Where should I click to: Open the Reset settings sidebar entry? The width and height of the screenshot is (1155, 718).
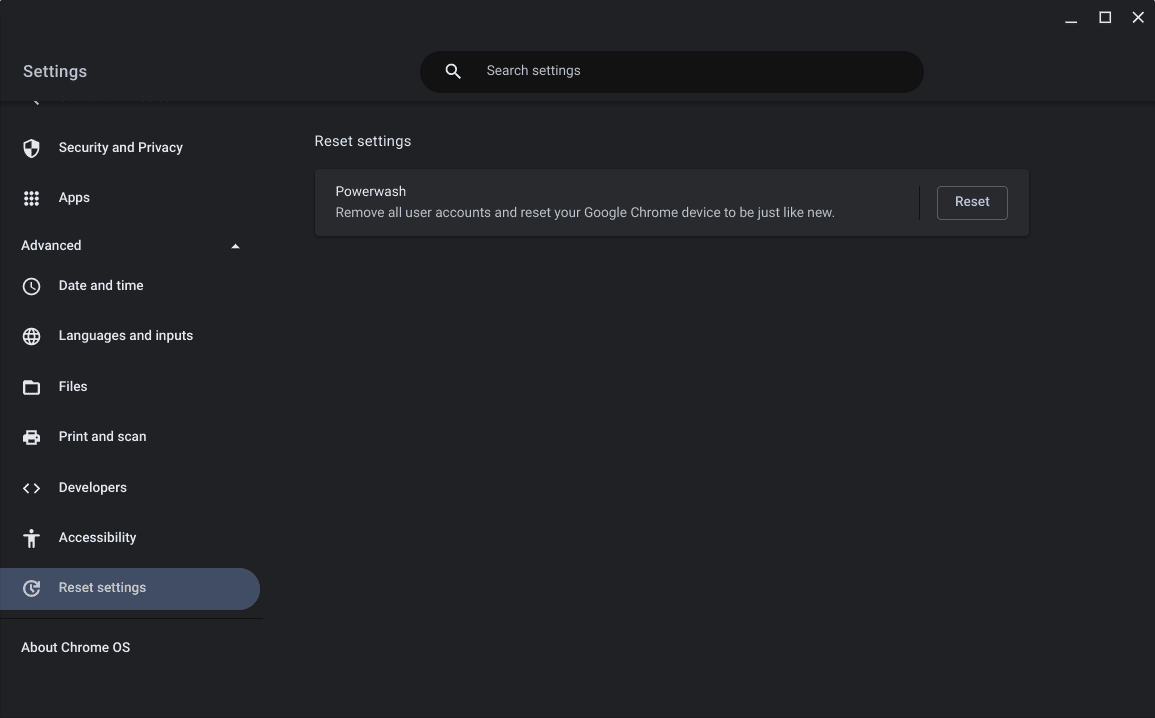click(x=102, y=587)
